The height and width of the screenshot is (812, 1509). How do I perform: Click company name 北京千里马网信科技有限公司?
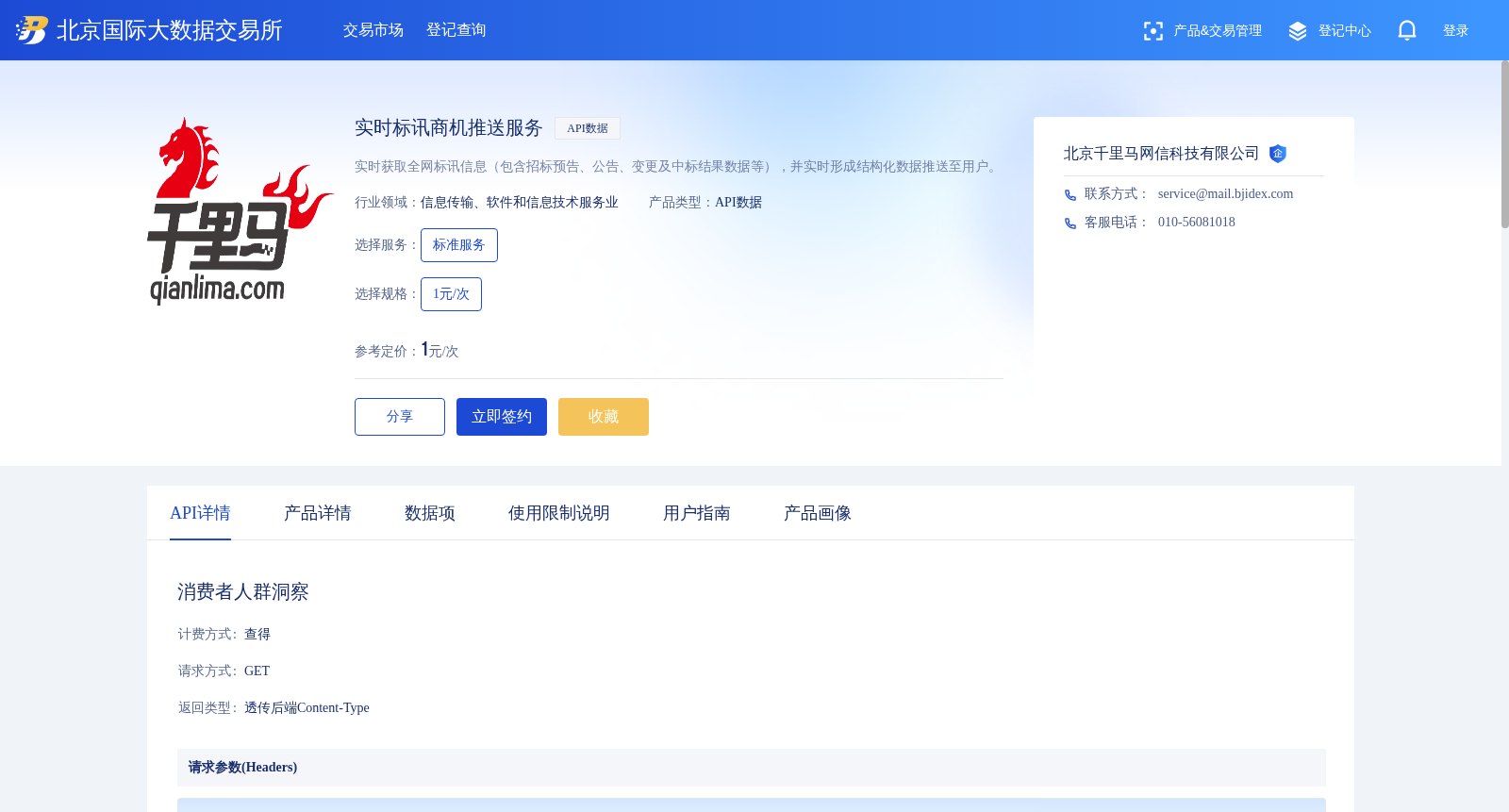pyautogui.click(x=1161, y=154)
